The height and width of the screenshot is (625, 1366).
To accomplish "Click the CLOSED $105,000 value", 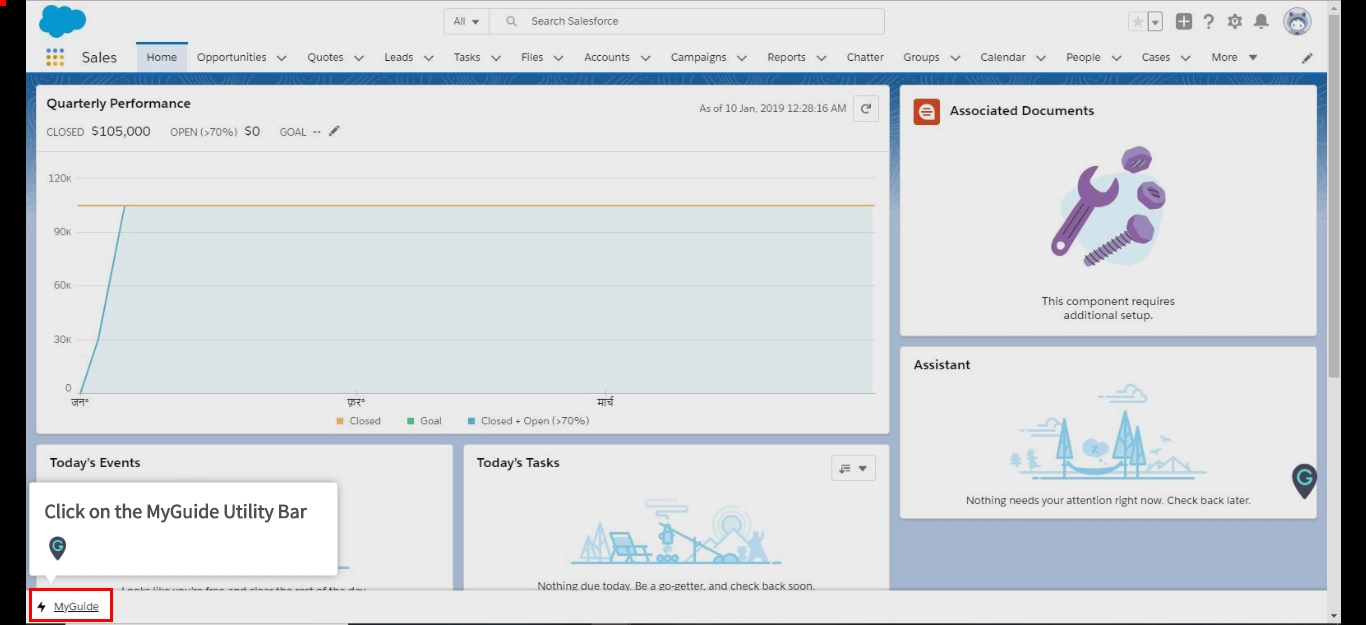I will point(98,131).
